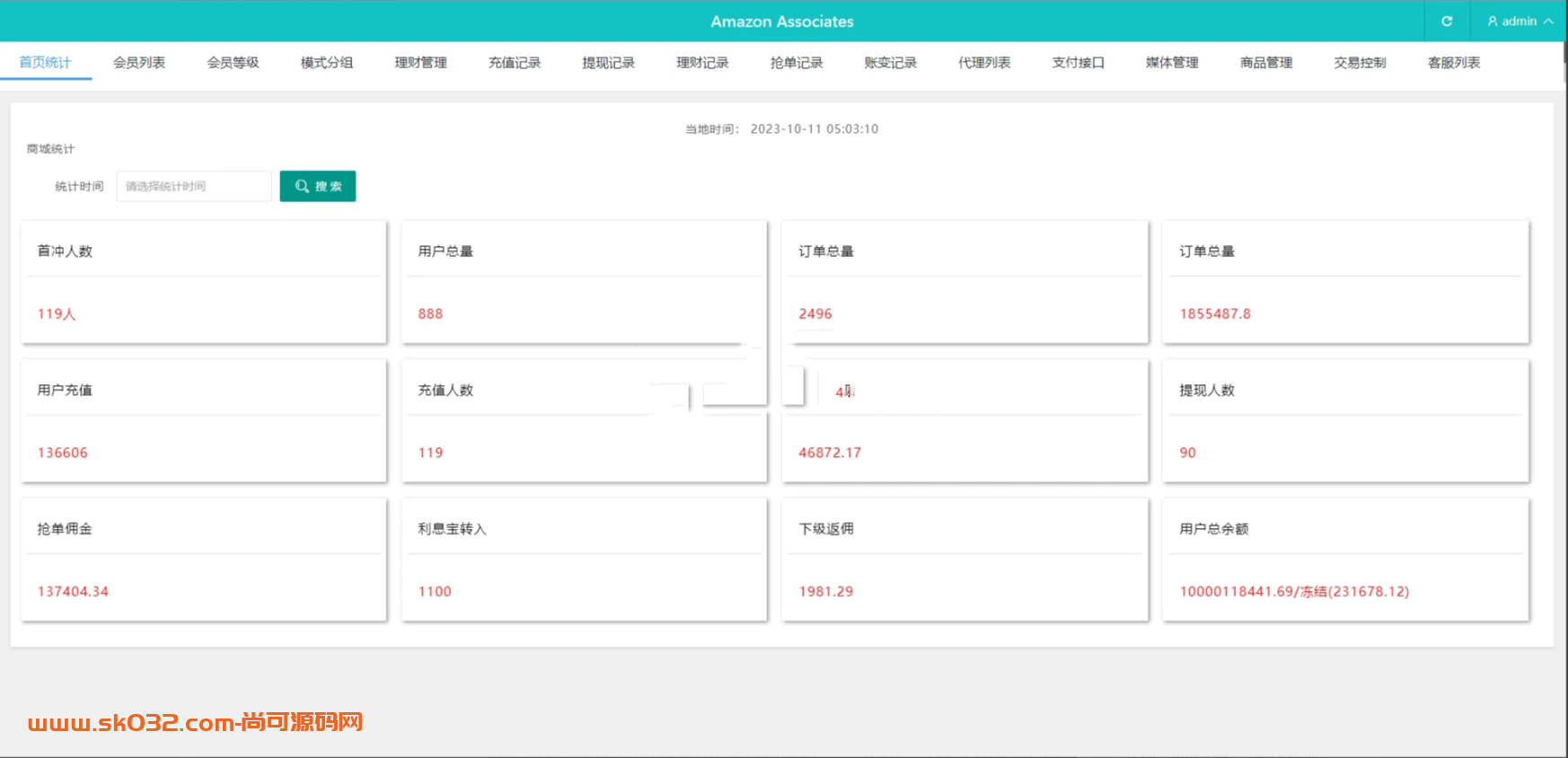Click the 首冲人数 card title
The width and height of the screenshot is (1568, 758).
[x=65, y=251]
